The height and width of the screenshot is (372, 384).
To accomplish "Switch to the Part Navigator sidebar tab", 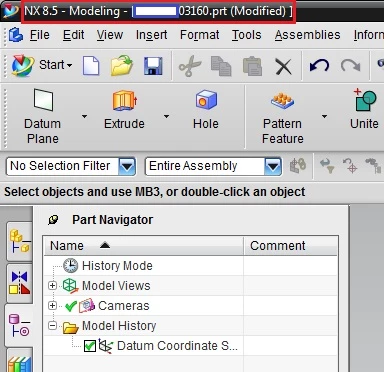I will pyautogui.click(x=20, y=325).
